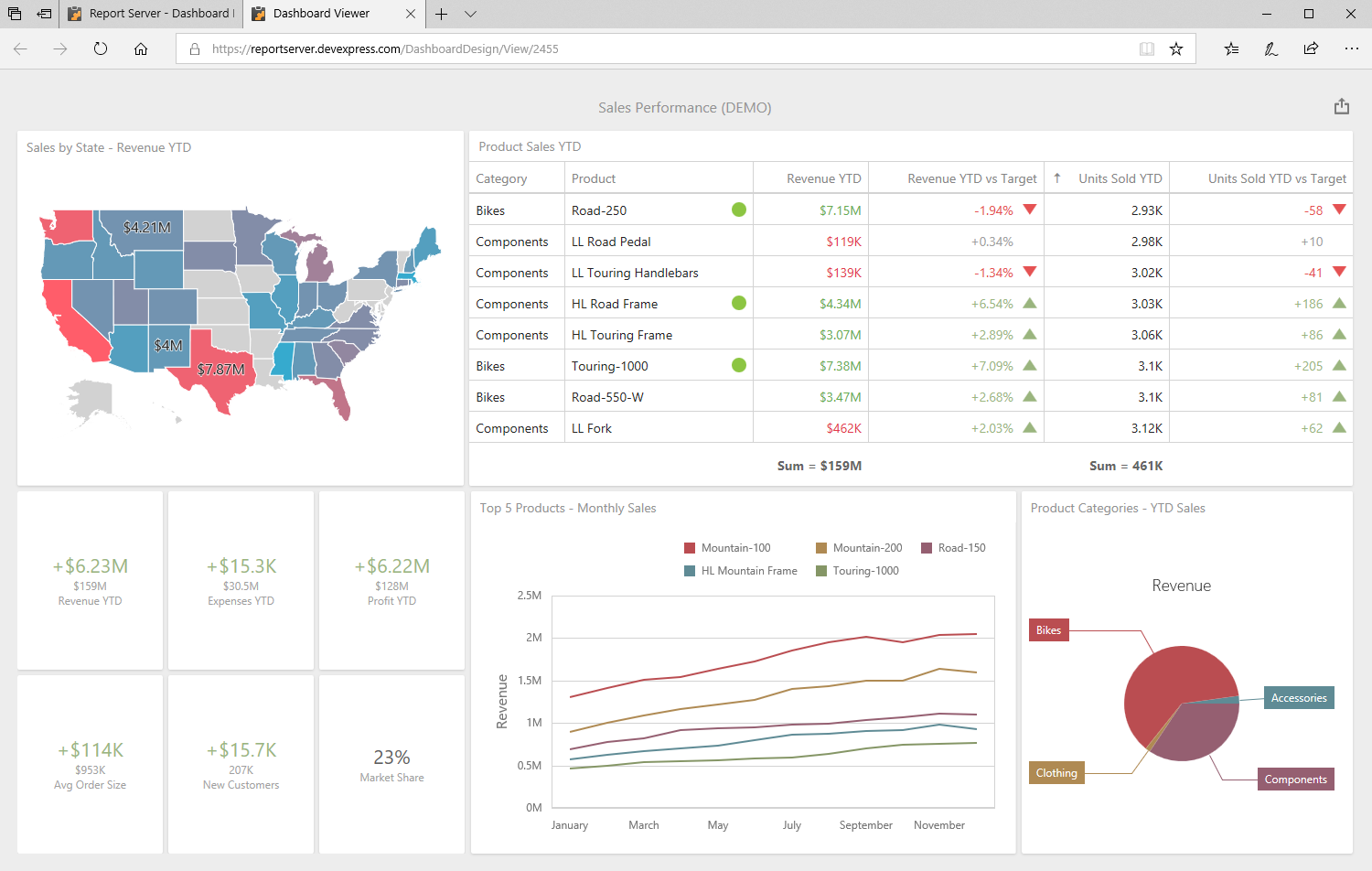
Task: Open browser settings and more menu
Action: 1351,48
